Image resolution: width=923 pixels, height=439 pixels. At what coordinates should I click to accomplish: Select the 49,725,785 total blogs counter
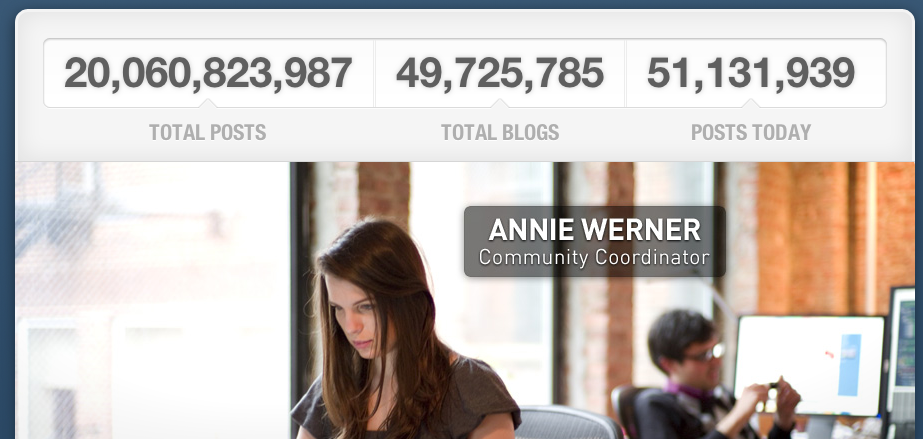pos(500,74)
